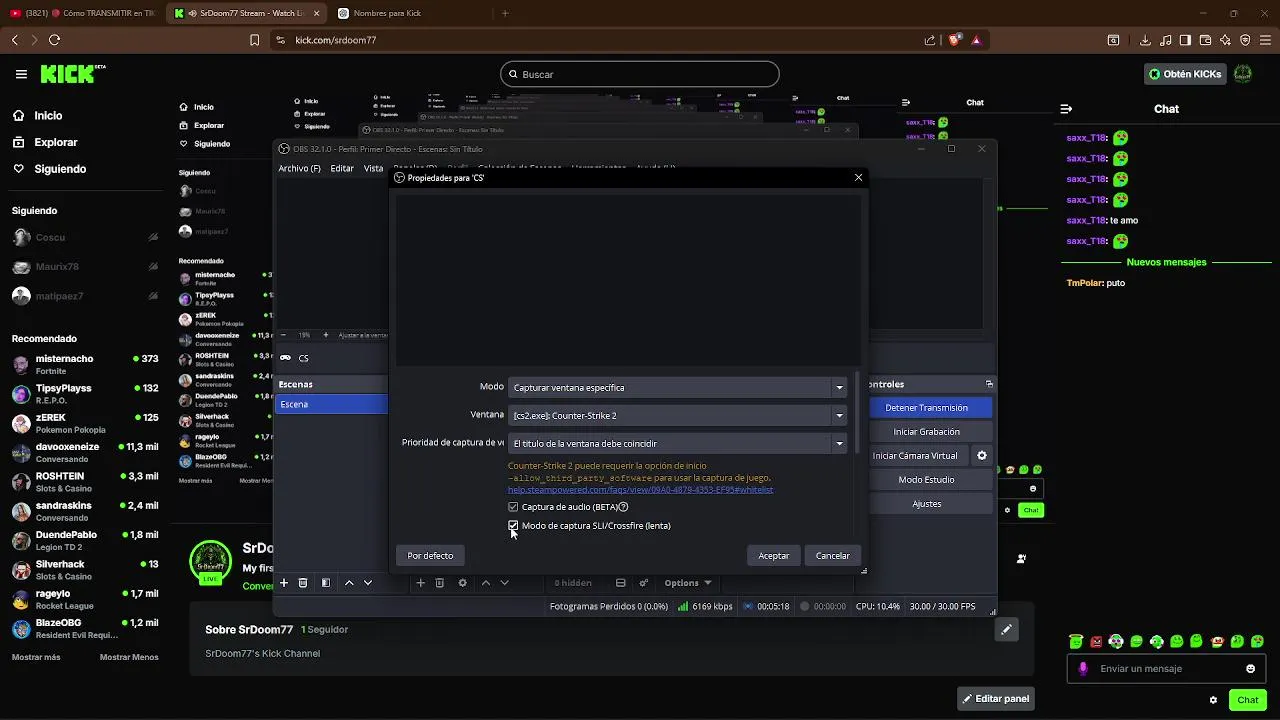Expand Mostrar más in Recomendado list
This screenshot has height=720, width=1280.
(x=36, y=657)
